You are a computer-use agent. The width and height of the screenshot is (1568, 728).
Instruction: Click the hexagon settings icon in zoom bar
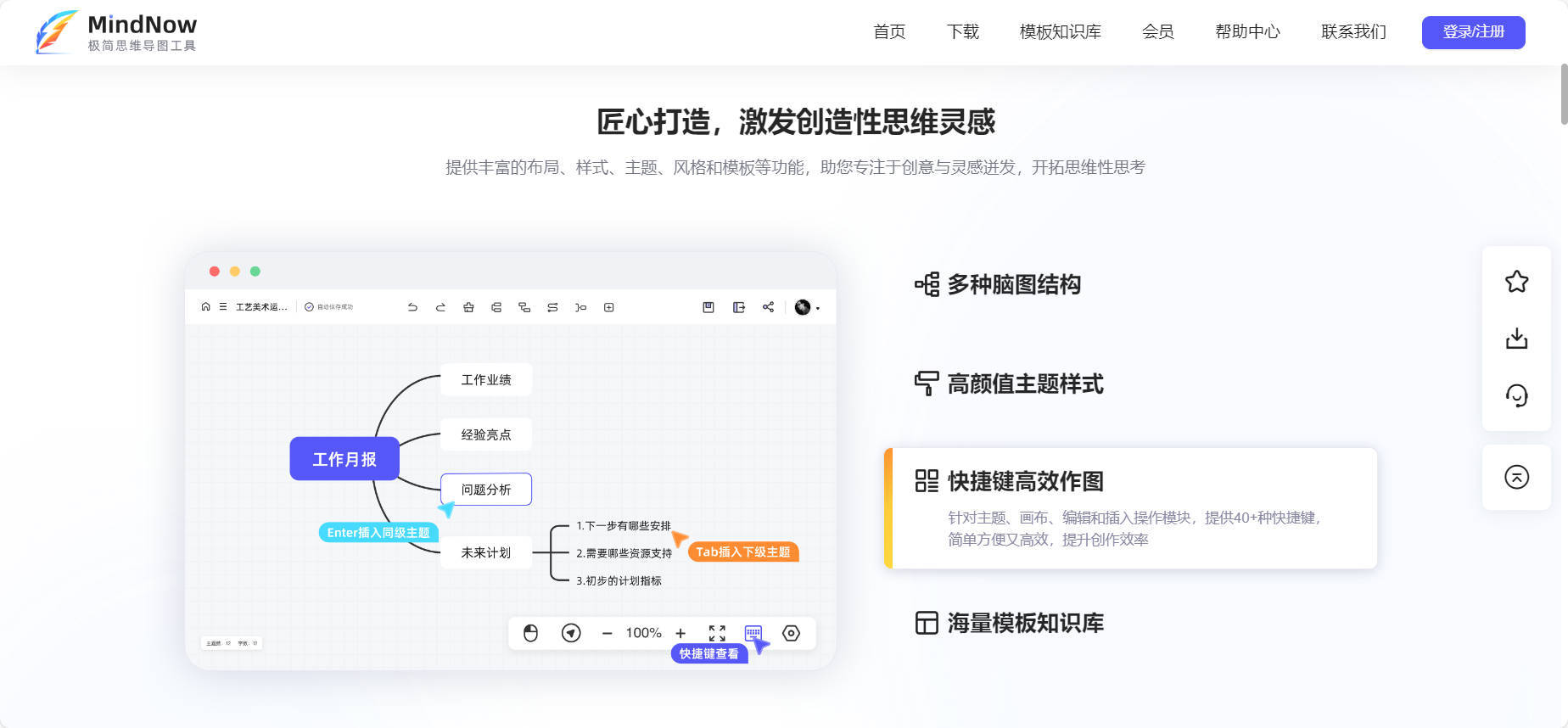point(791,633)
